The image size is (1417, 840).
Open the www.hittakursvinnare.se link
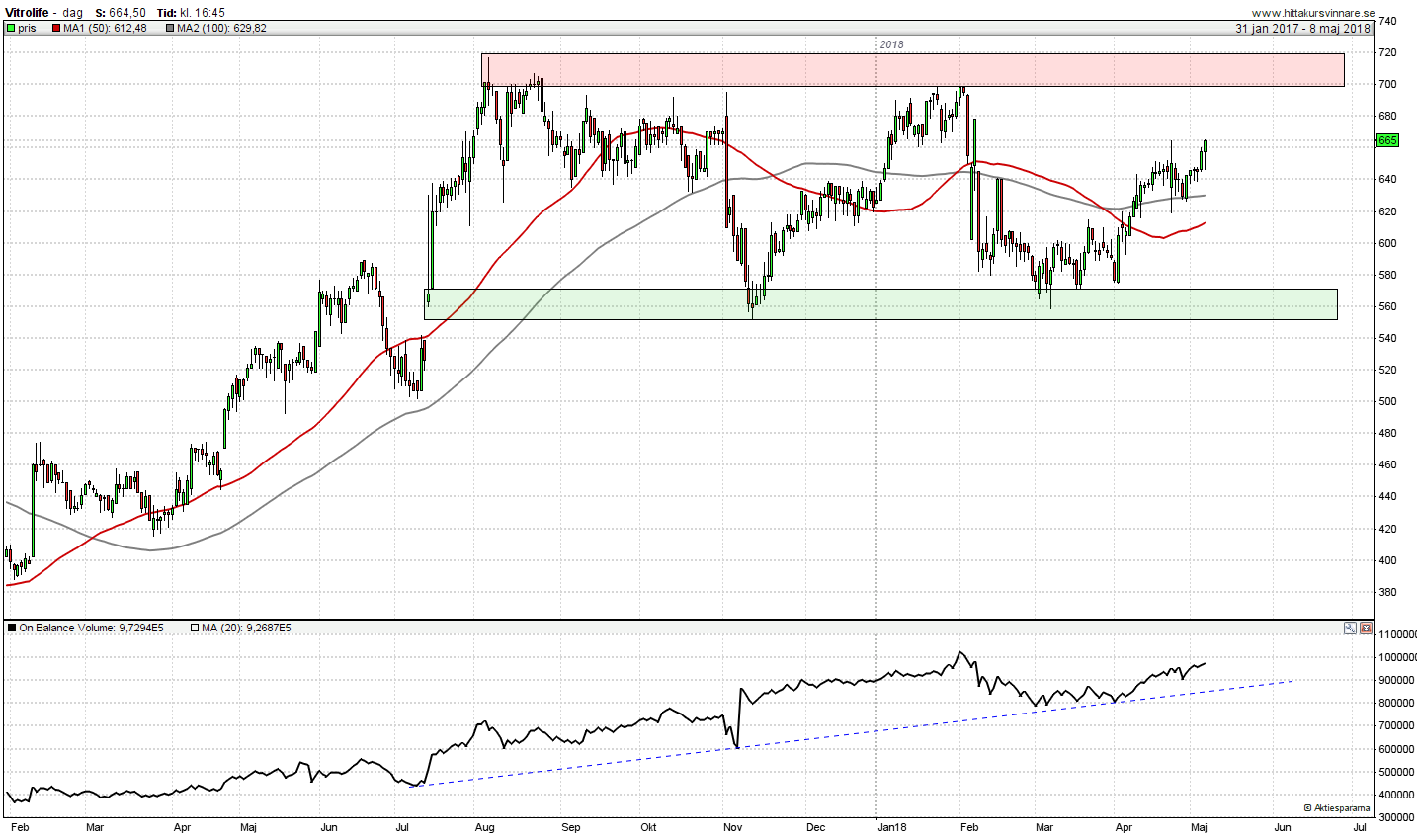[1312, 13]
